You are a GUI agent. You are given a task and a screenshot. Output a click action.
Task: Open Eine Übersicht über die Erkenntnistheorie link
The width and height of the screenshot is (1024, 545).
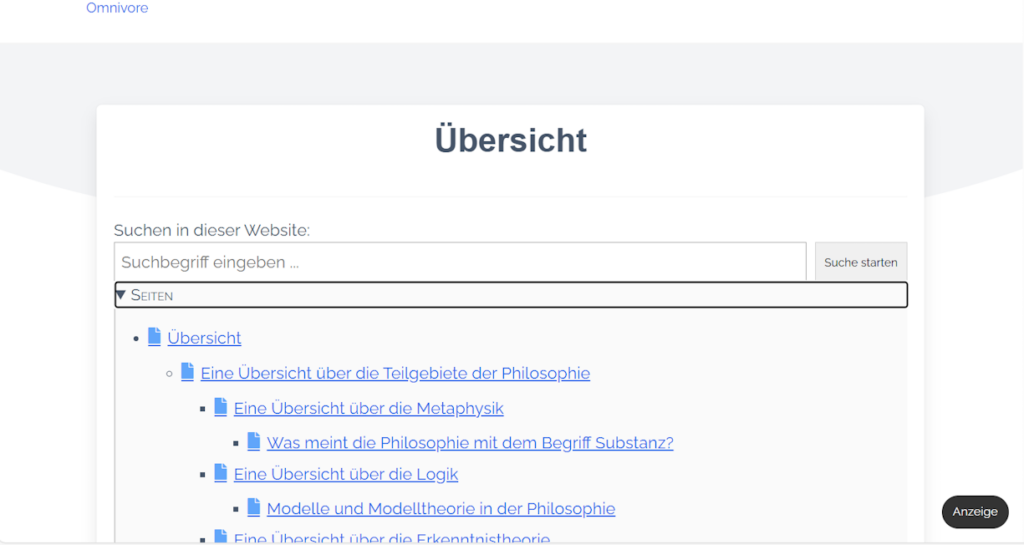pos(391,539)
